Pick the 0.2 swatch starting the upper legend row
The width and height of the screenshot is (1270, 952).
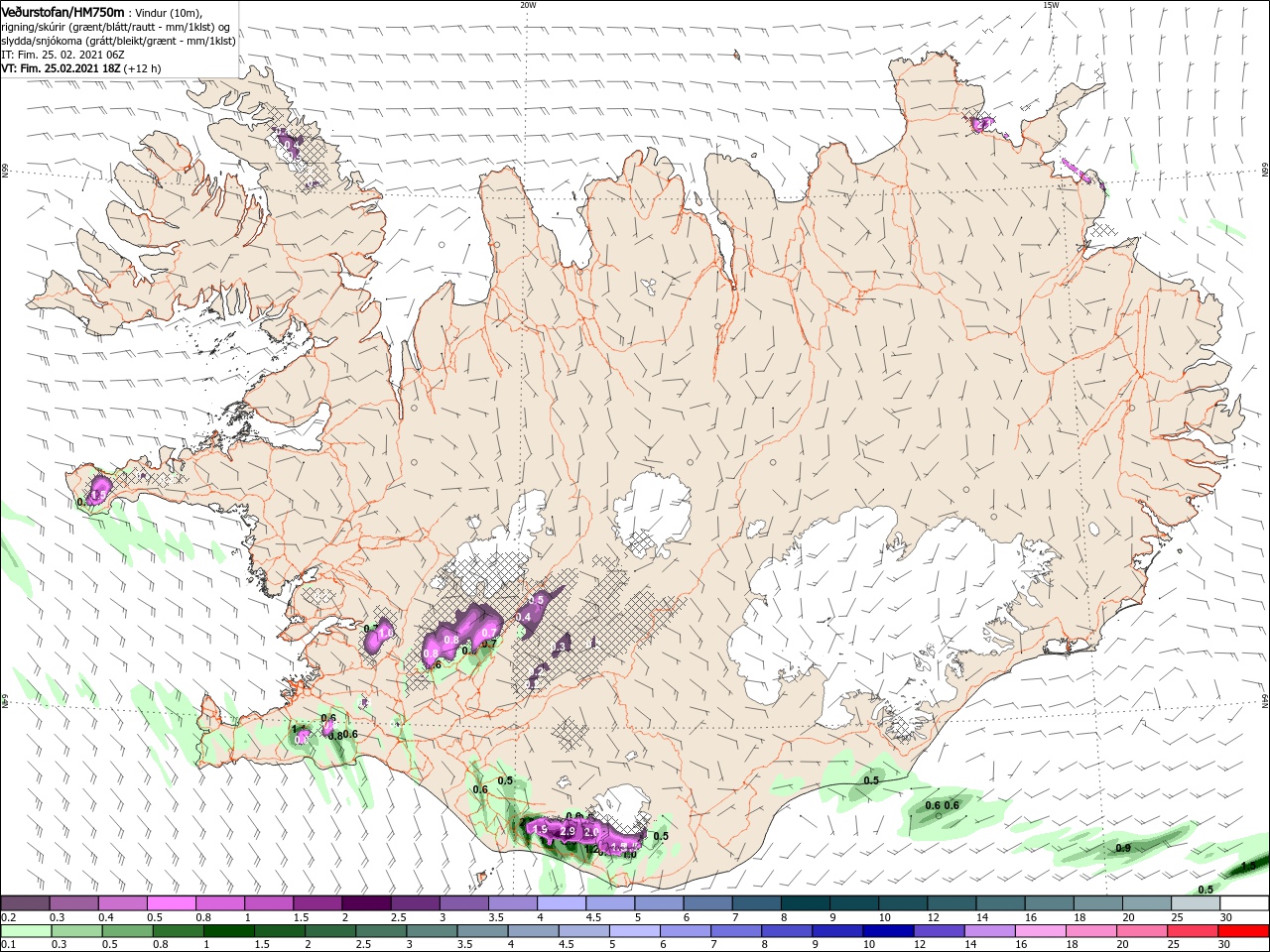point(26,903)
